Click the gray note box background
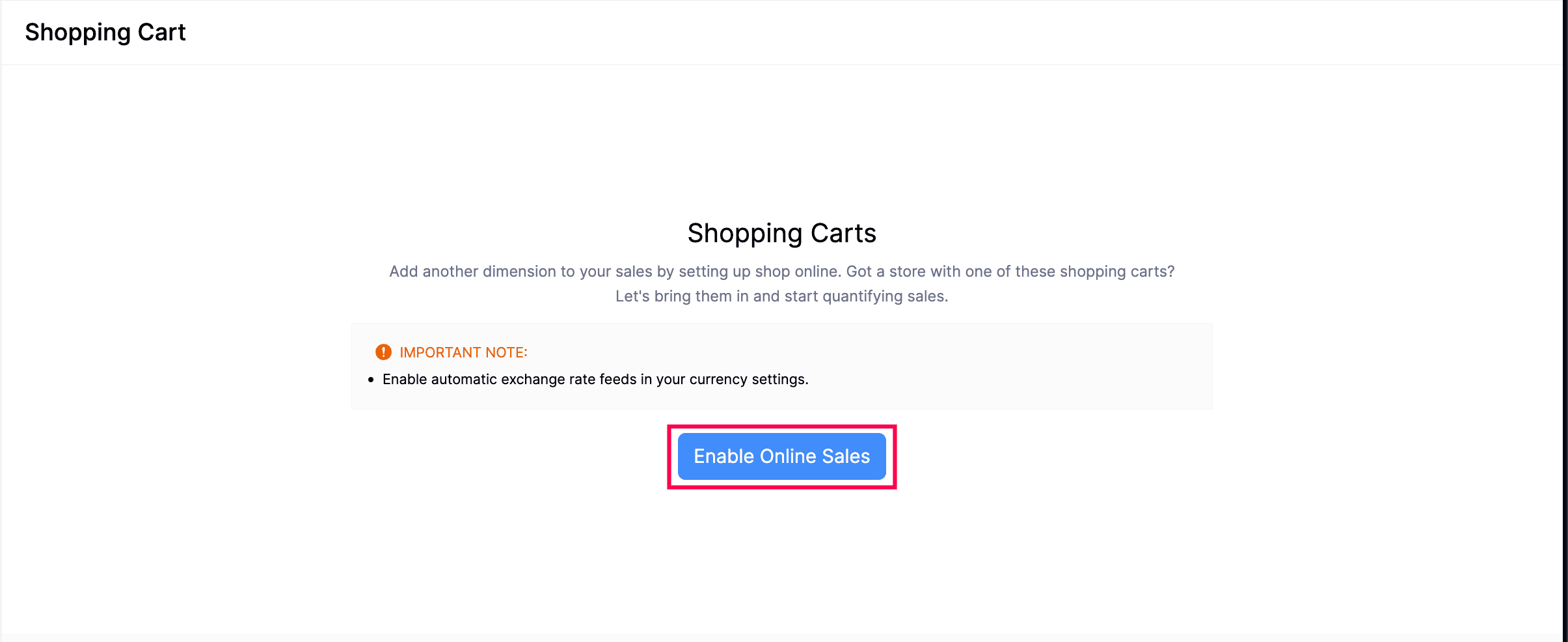The image size is (1568, 642). tap(1041, 365)
